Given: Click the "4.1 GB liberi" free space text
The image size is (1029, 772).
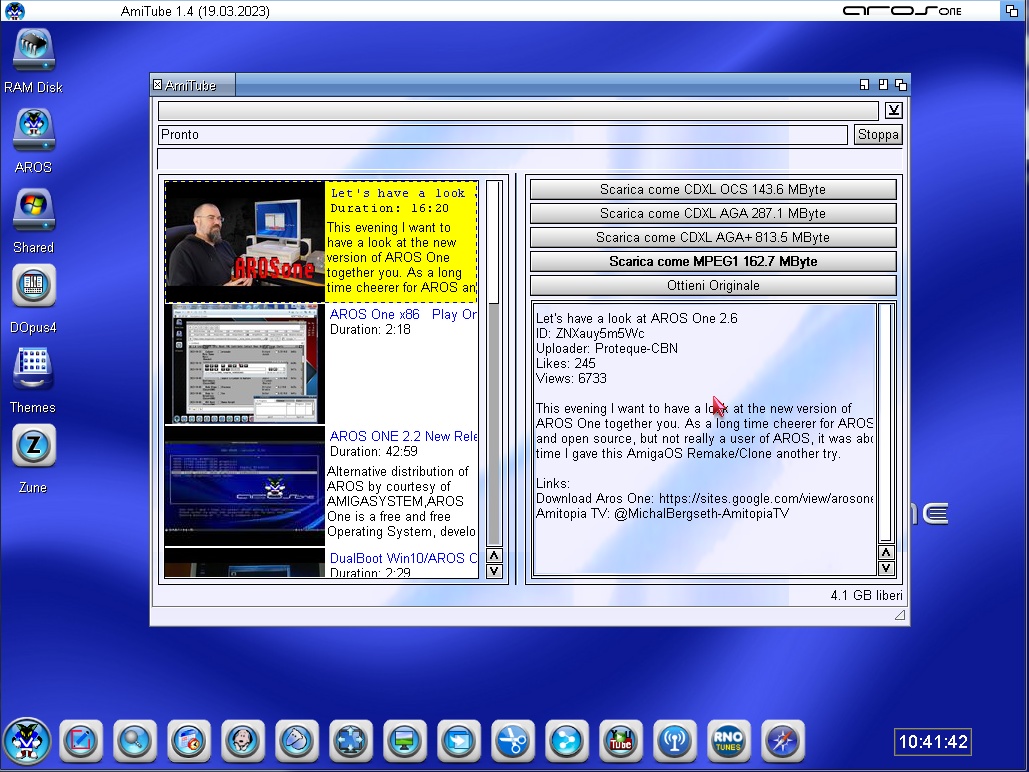Looking at the screenshot, I should pyautogui.click(x=866, y=595).
